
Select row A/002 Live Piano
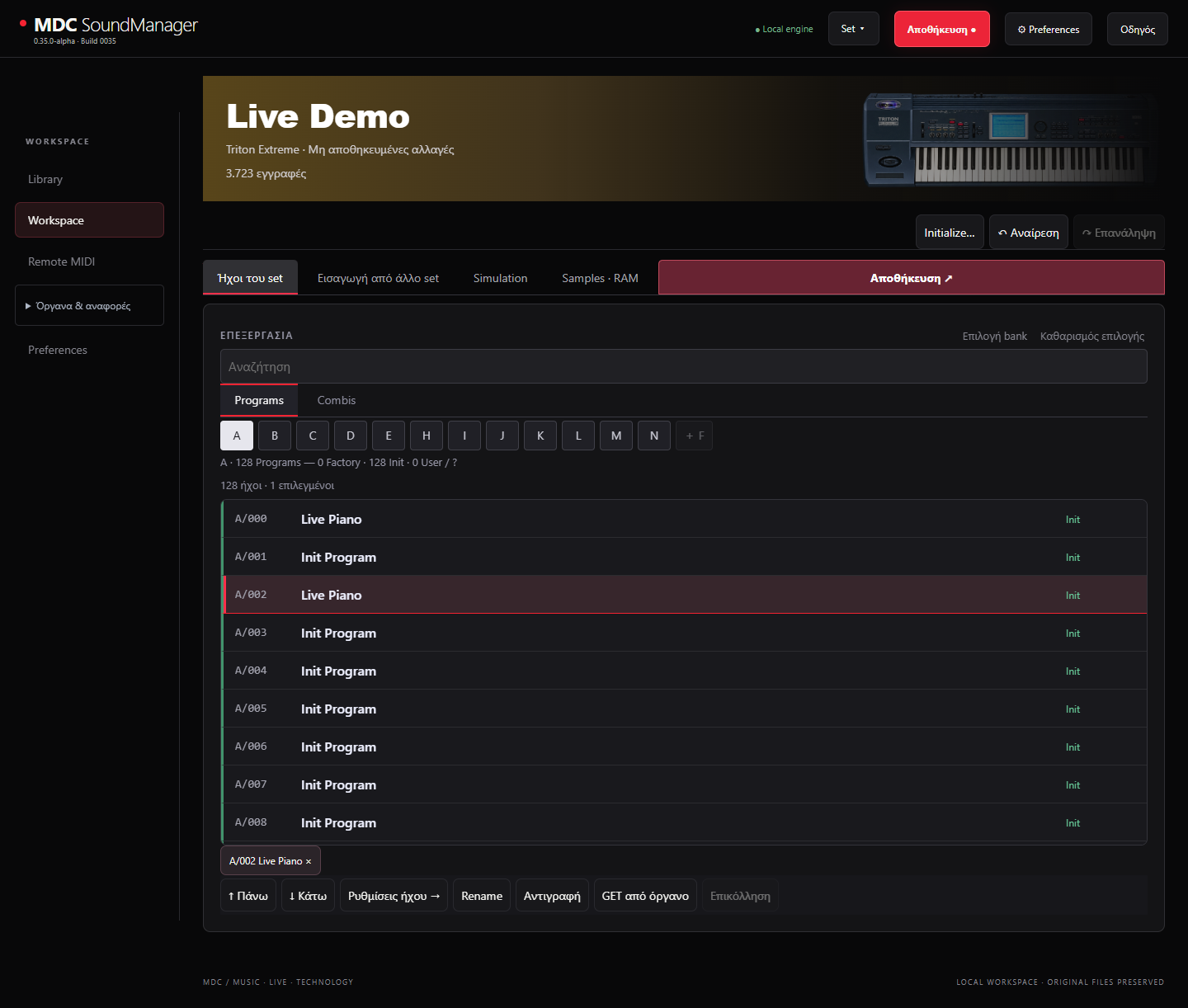[x=684, y=595]
